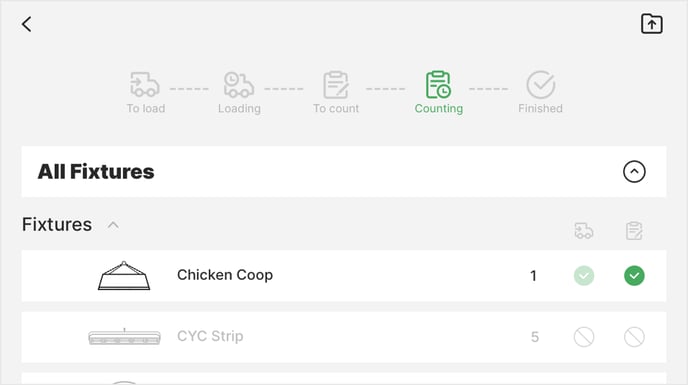The height and width of the screenshot is (385, 688).
Task: Toggle Chicken Coop counted green checkmark
Action: 634,276
